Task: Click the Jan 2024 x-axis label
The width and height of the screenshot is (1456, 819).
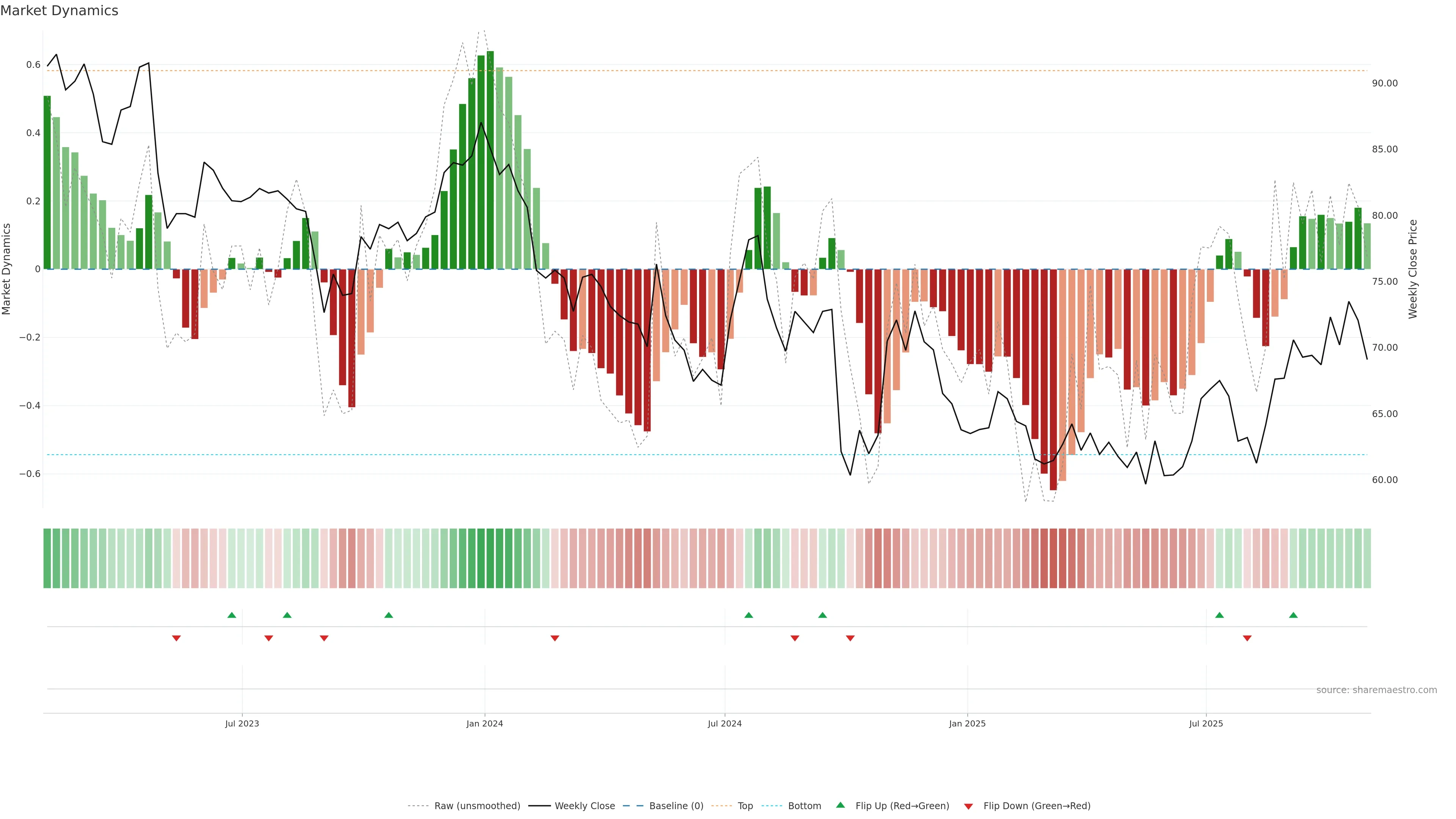Action: 485,723
